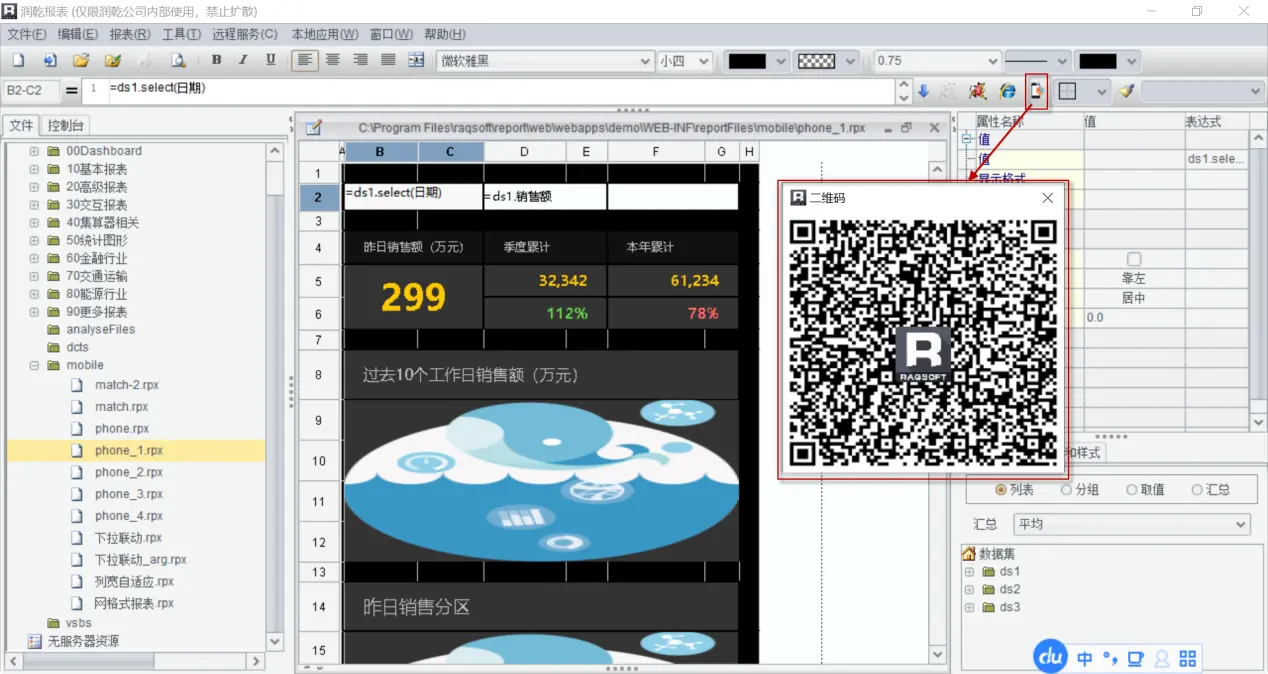Click the blue down arrow icon by formula bar
The image size is (1268, 674).
coord(923,91)
